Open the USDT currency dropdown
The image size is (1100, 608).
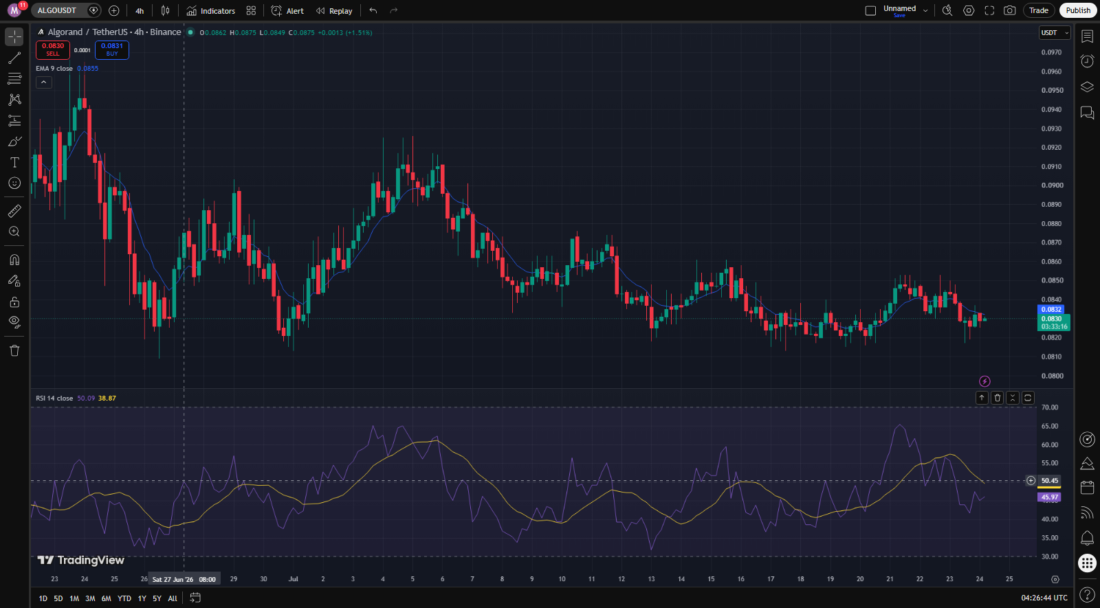pyautogui.click(x=1054, y=33)
